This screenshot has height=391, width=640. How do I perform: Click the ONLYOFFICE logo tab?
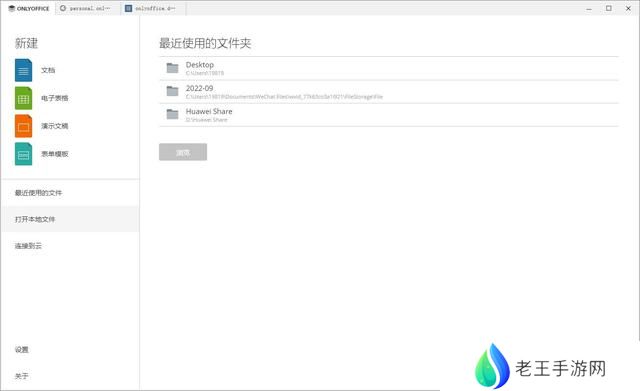tap(29, 8)
